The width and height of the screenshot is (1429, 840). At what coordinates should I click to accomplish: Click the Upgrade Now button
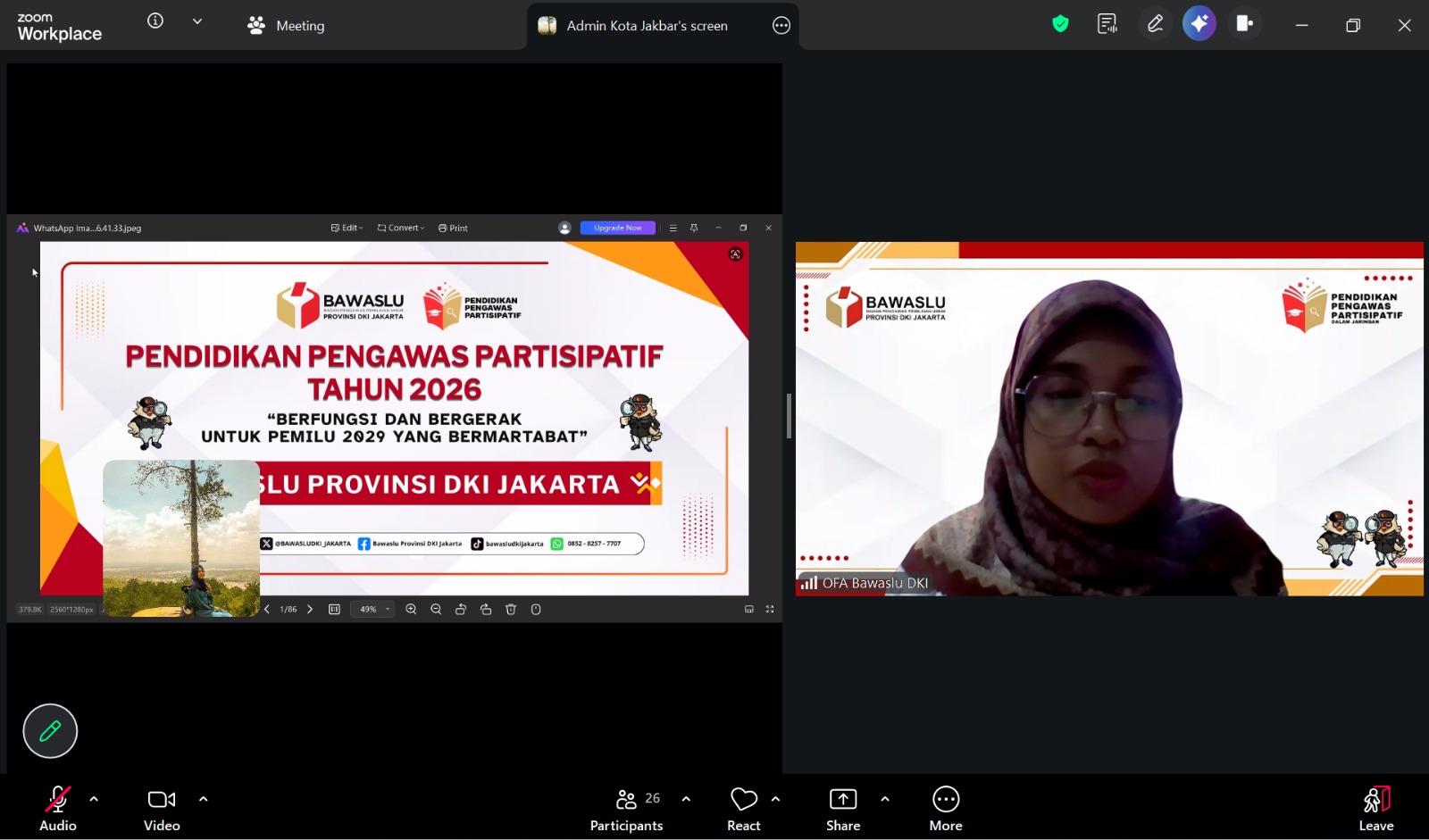pos(618,229)
